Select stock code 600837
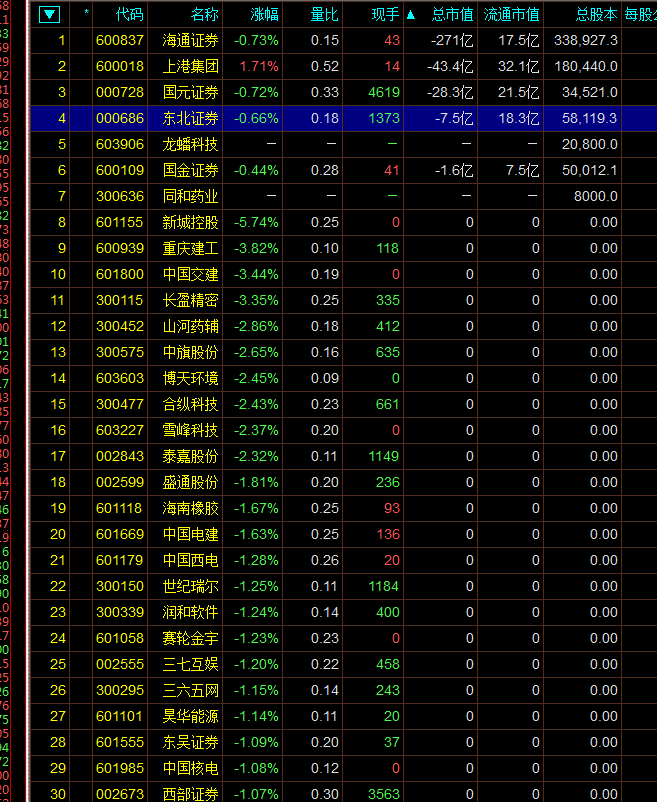The image size is (657, 802). [x=120, y=40]
